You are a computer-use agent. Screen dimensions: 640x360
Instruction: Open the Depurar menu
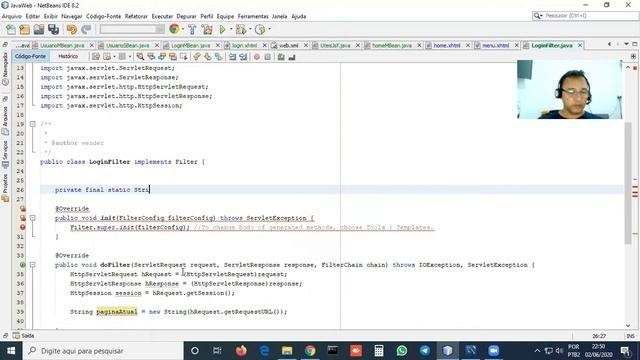pos(186,16)
